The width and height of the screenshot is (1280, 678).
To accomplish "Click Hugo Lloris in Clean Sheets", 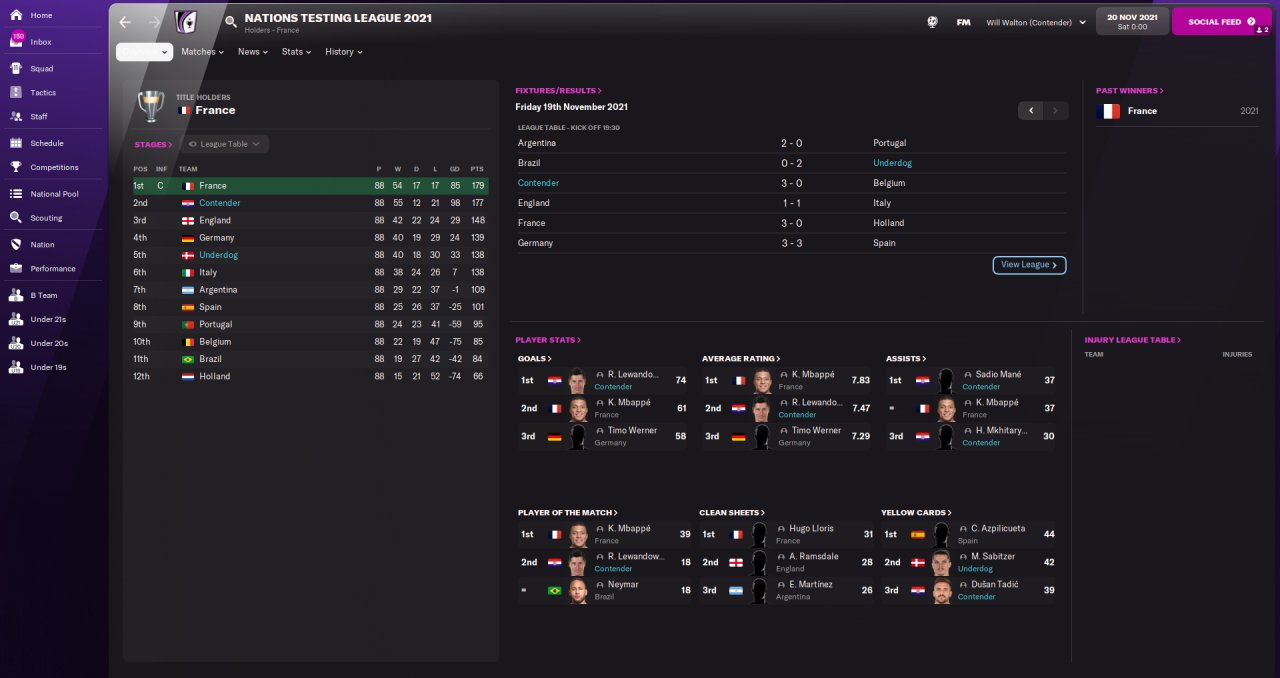I will click(x=813, y=529).
